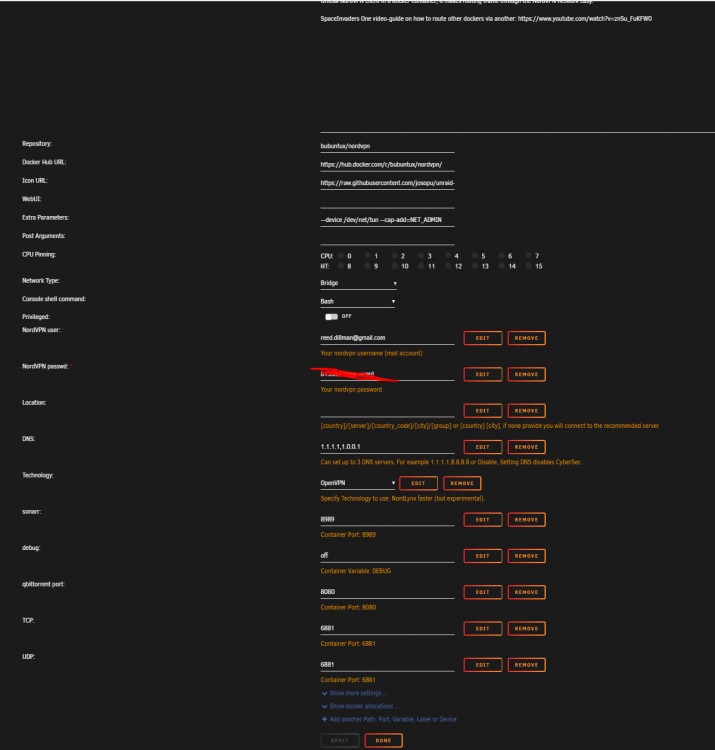
Task: Click 'Specify Technology to use' hint text
Action: 402,498
